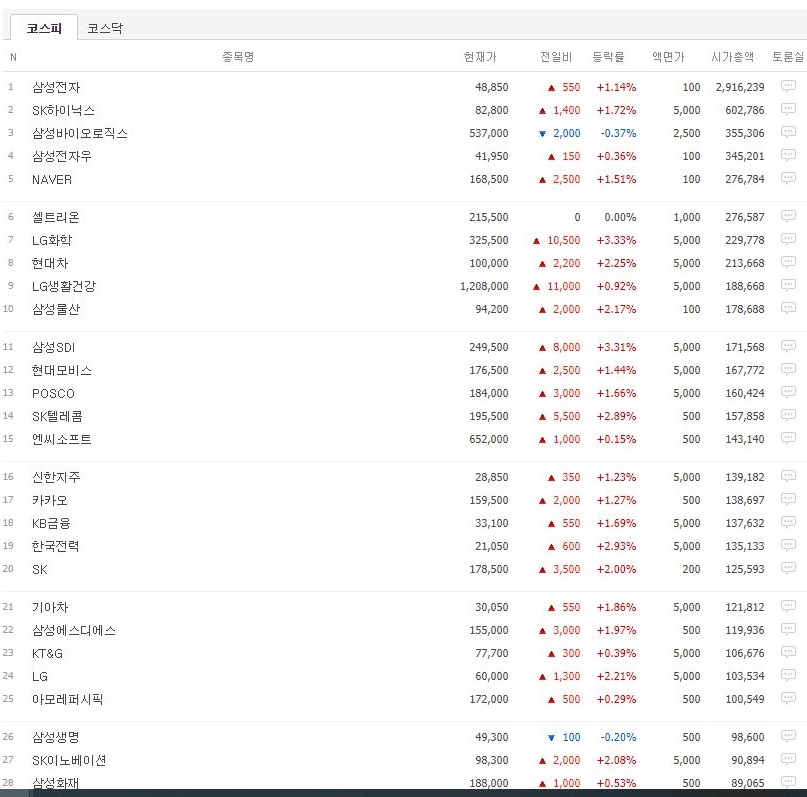Switch to the 코스닥 tab
The height and width of the screenshot is (797, 807).
click(x=105, y=28)
